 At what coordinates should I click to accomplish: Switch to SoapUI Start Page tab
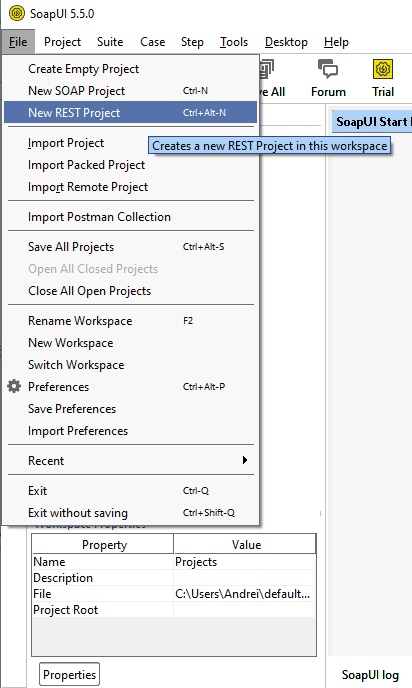point(372,122)
